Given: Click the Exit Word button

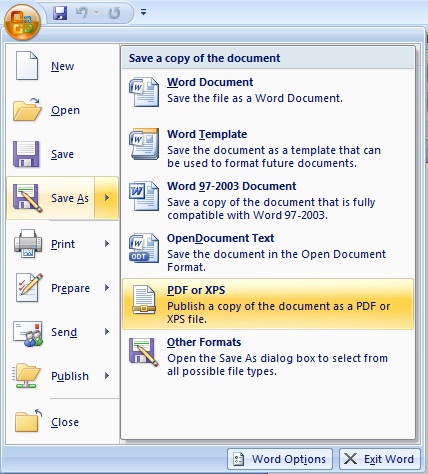Looking at the screenshot, I should point(380,459).
